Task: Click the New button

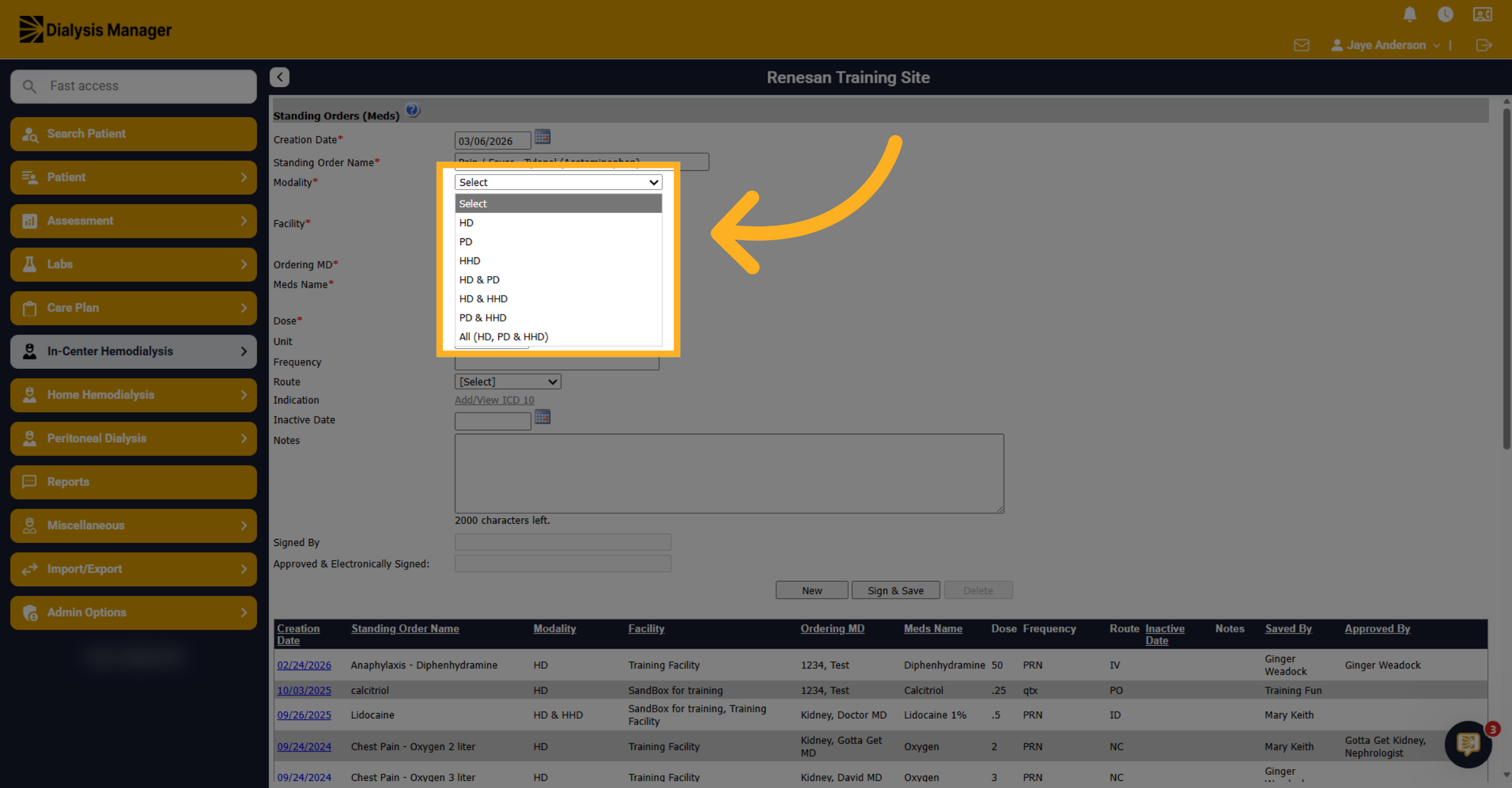Action: tap(811, 590)
